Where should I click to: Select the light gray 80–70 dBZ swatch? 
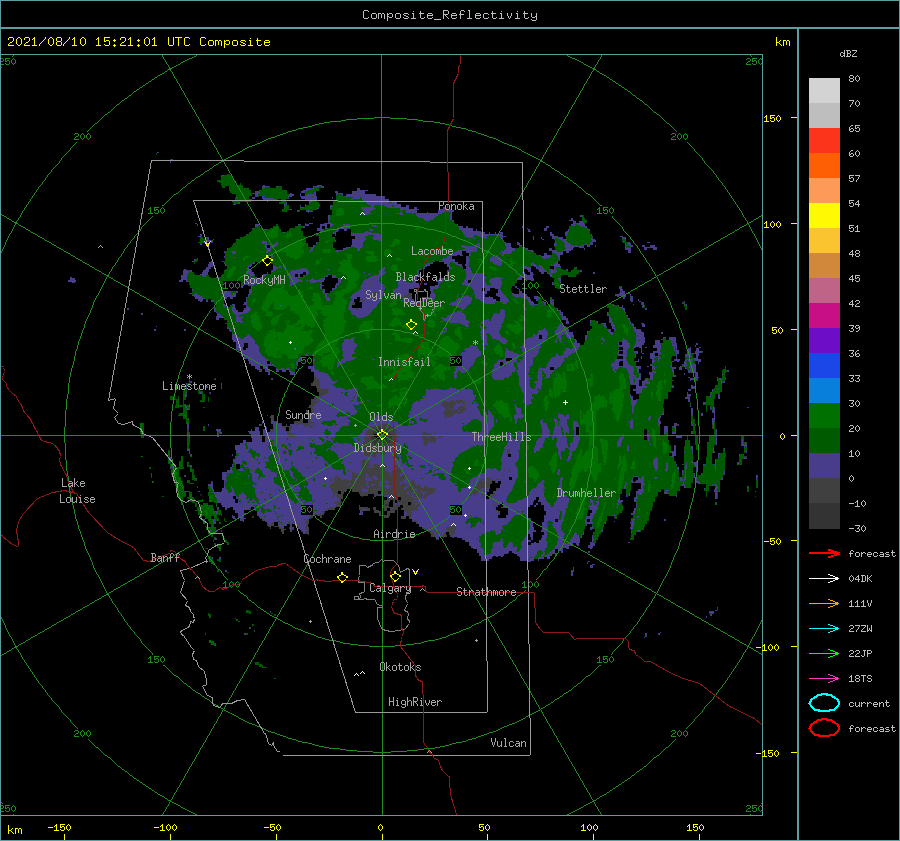point(824,91)
